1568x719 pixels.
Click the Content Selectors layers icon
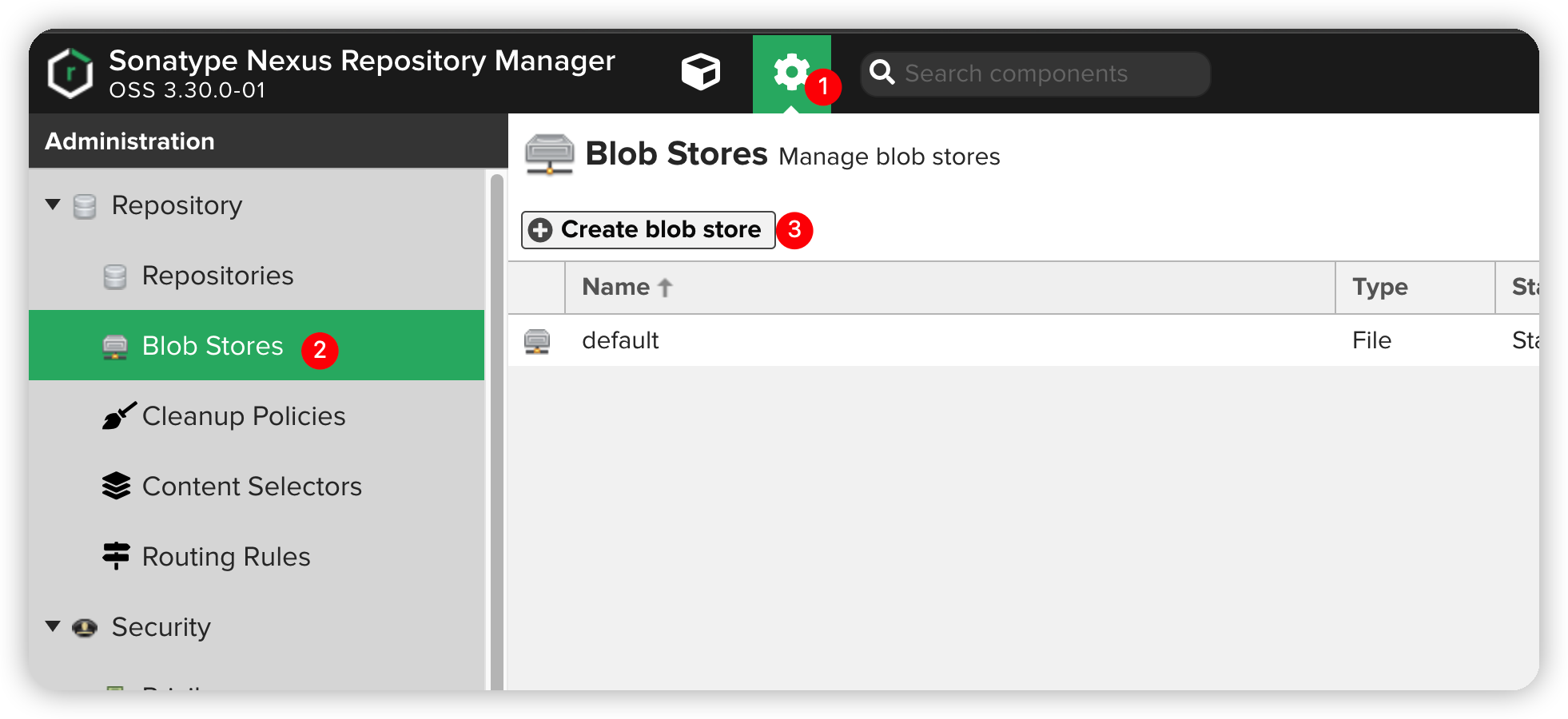[x=117, y=487]
